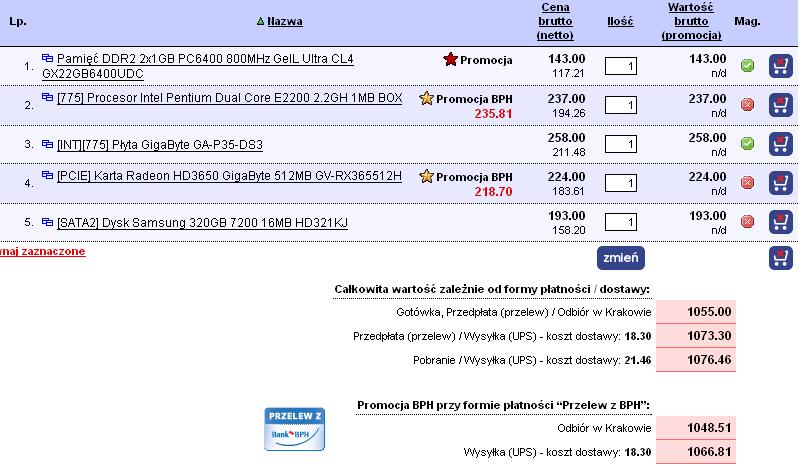Remove Karta Radeon HD3650 via cart icon

pyautogui.click(x=781, y=183)
